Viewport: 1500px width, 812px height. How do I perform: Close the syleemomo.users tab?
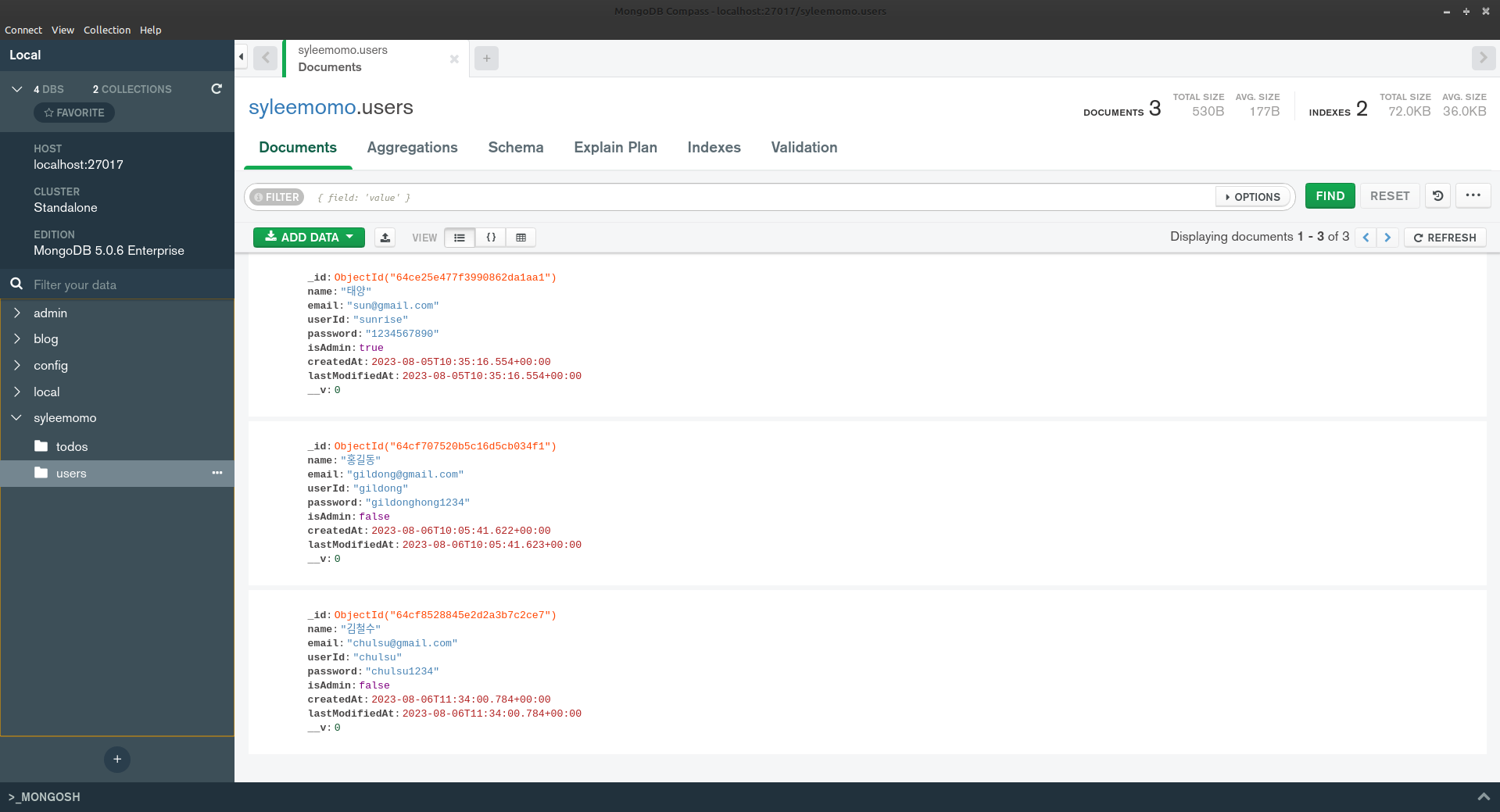pos(454,59)
